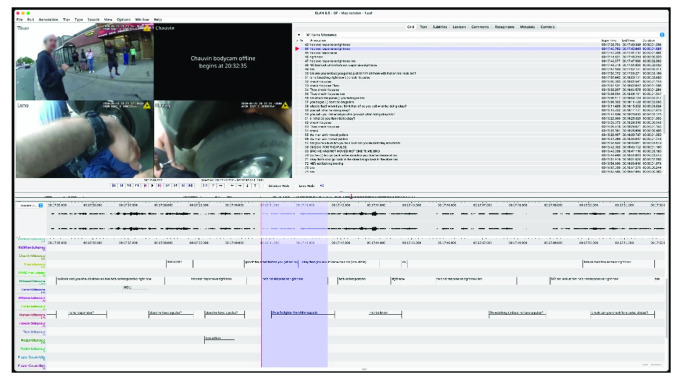Click the speaker icon beside Loop Mode
This screenshot has height=390, width=683.
tap(322, 186)
